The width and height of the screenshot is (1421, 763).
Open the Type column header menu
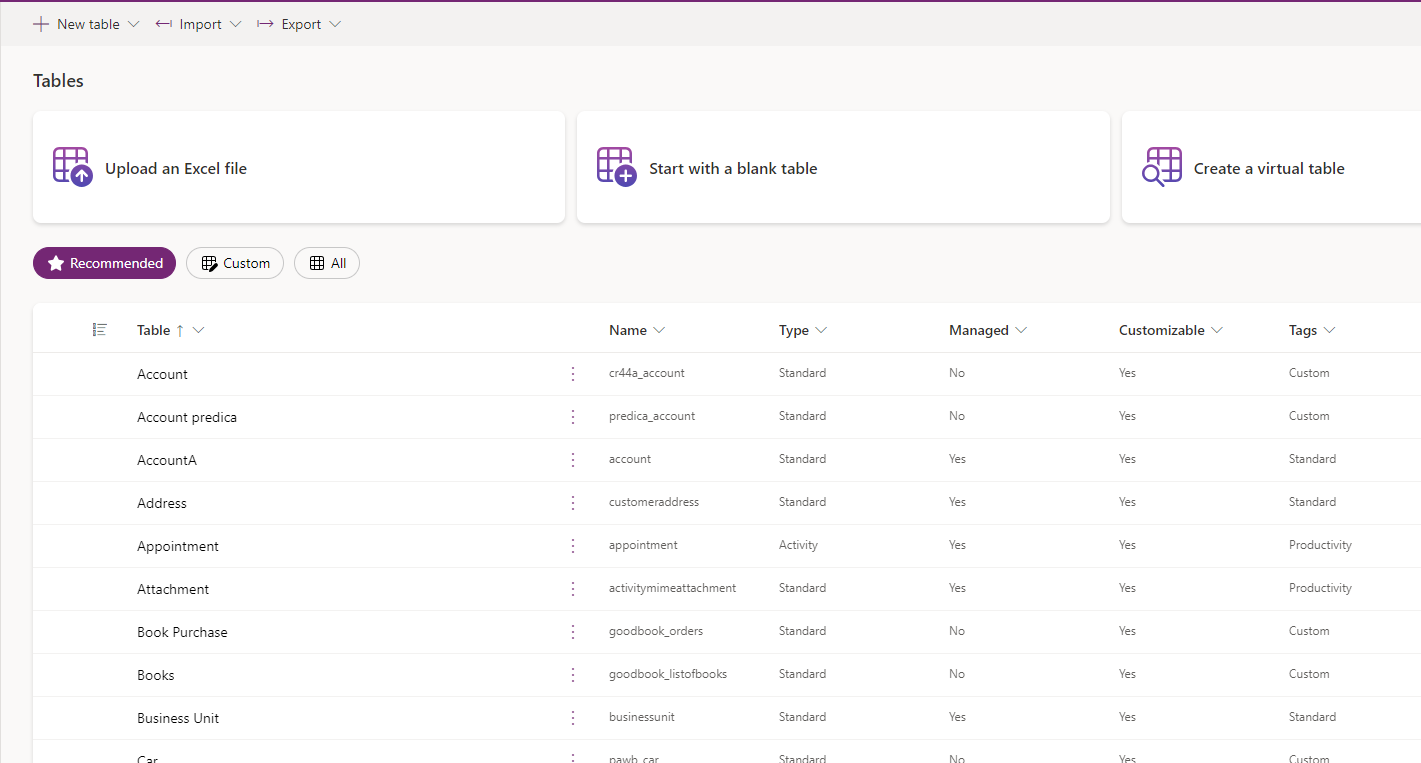pos(803,330)
